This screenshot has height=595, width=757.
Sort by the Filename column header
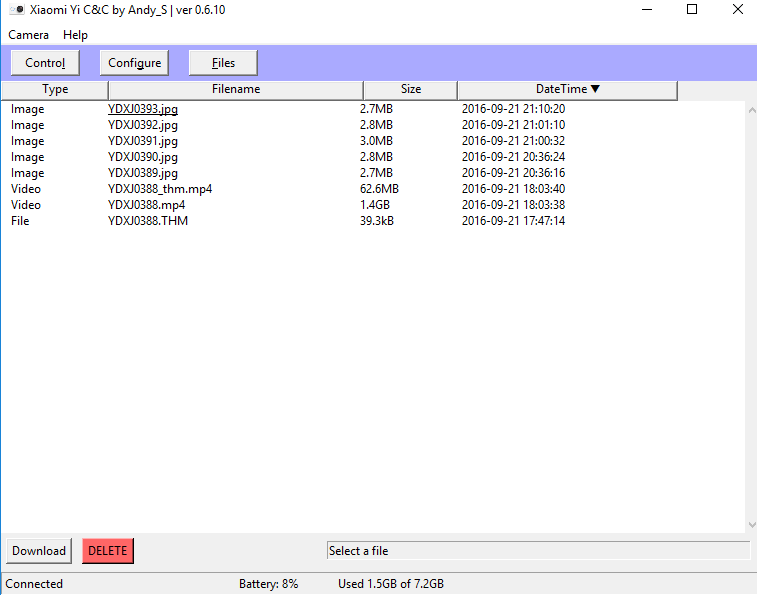[236, 90]
